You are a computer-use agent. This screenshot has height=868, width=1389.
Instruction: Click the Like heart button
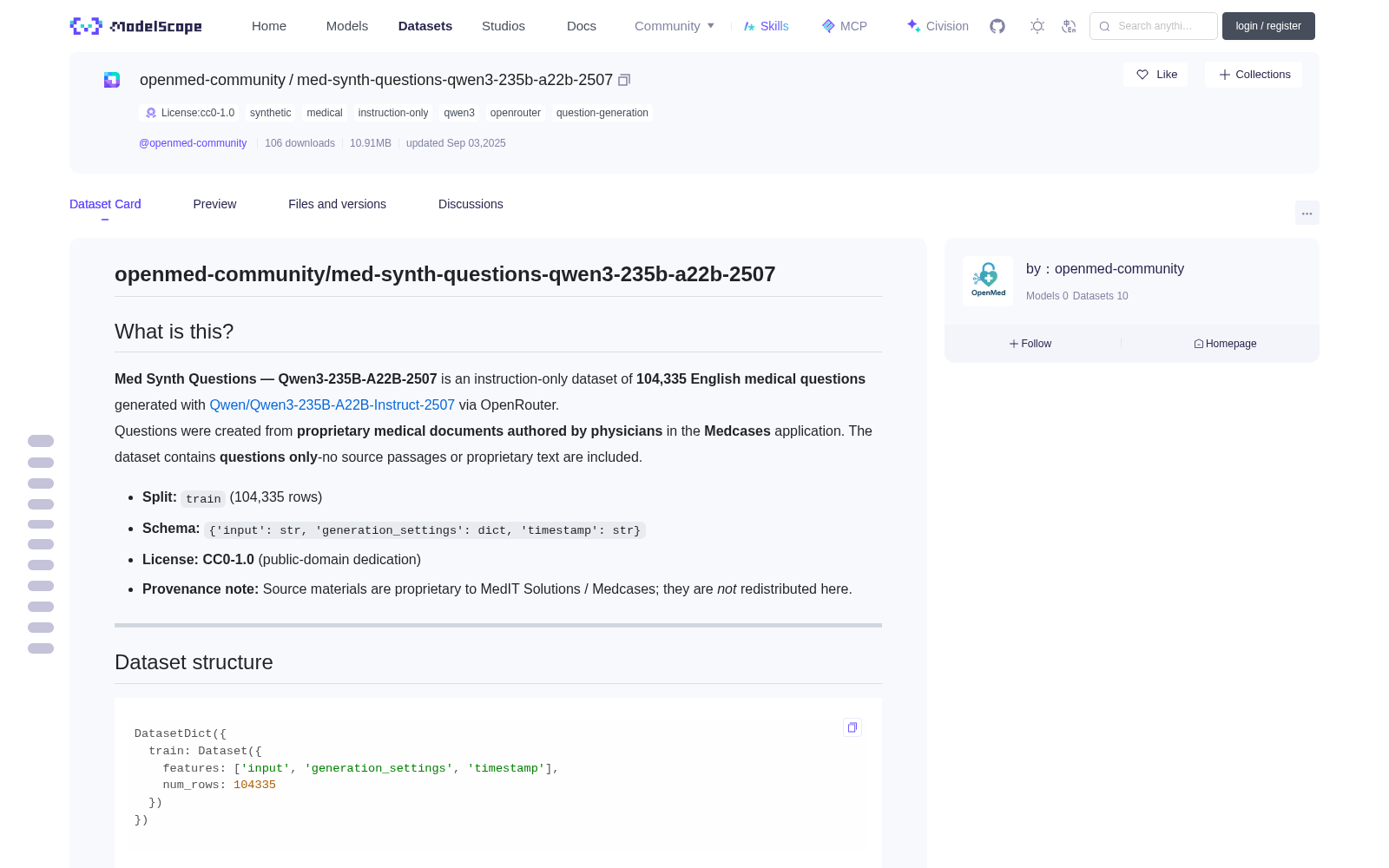pyautogui.click(x=1155, y=75)
